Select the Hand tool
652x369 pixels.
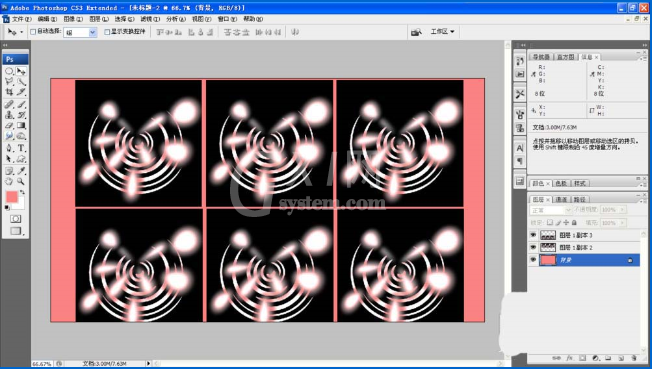pyautogui.click(x=9, y=181)
